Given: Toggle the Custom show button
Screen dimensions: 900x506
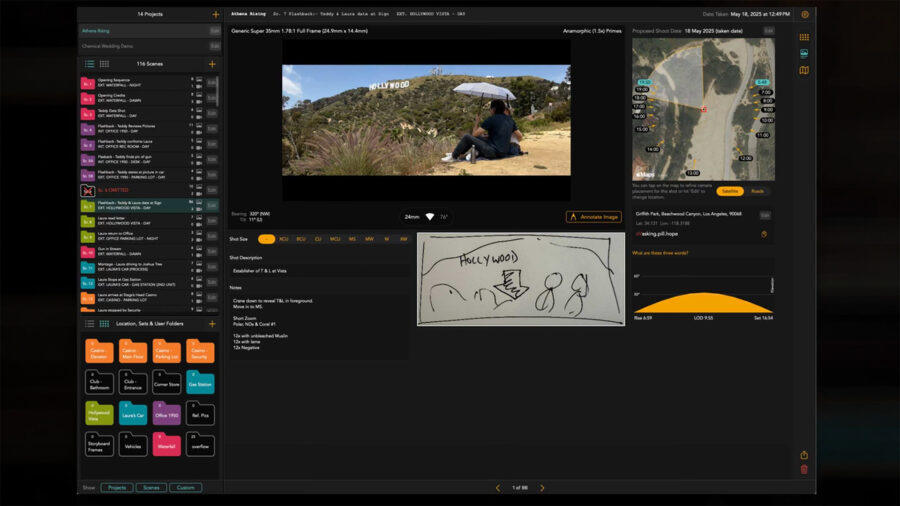Looking at the screenshot, I should point(185,488).
